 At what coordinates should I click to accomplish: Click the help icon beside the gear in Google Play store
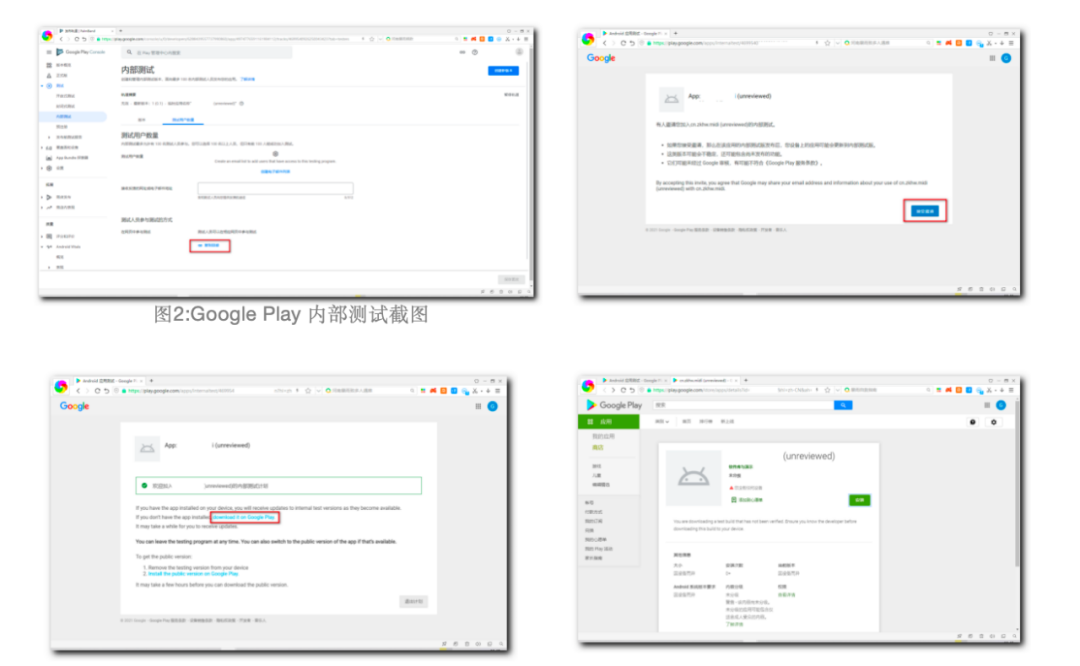click(973, 422)
